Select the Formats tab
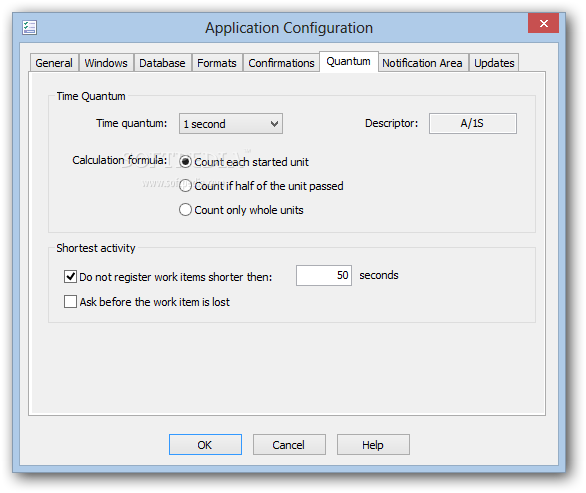The height and width of the screenshot is (493, 586). click(217, 63)
